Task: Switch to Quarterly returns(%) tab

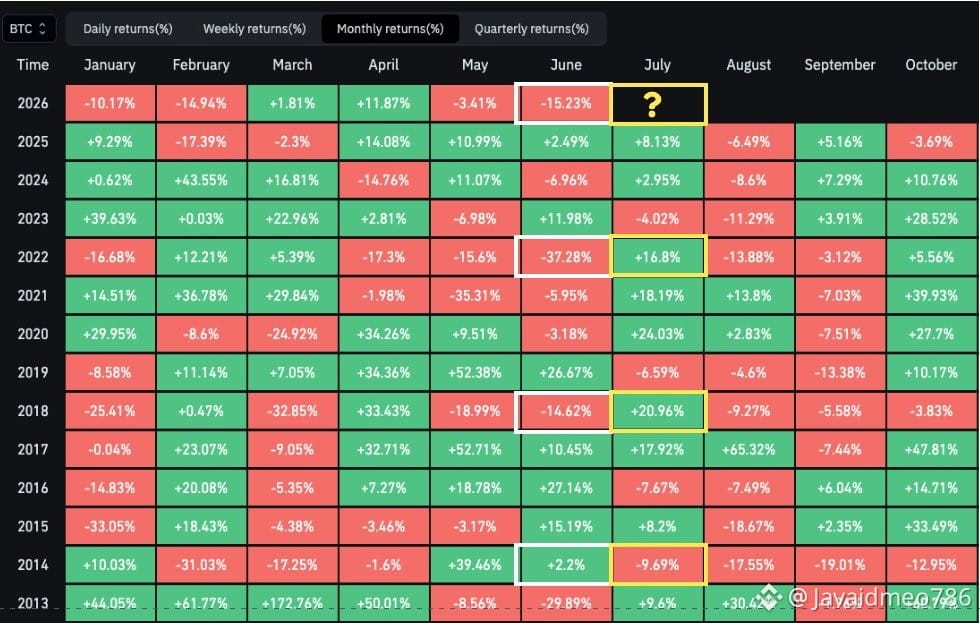Action: (531, 29)
